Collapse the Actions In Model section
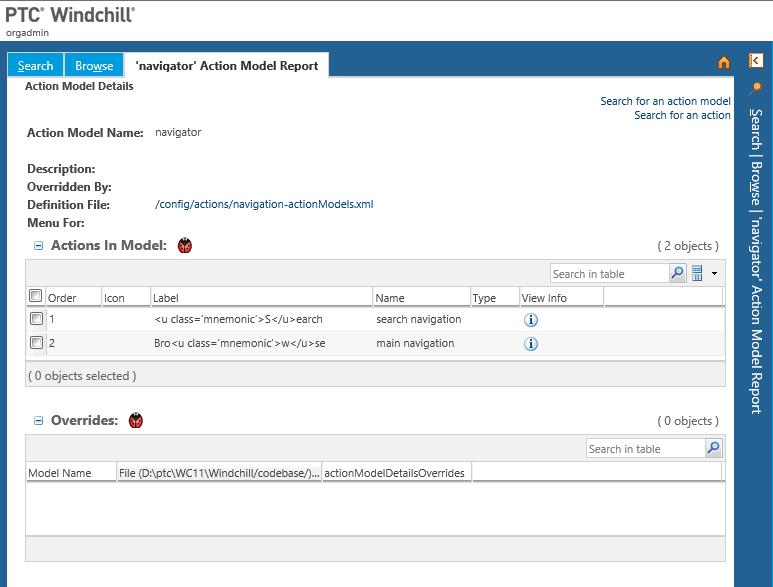 tap(38, 245)
